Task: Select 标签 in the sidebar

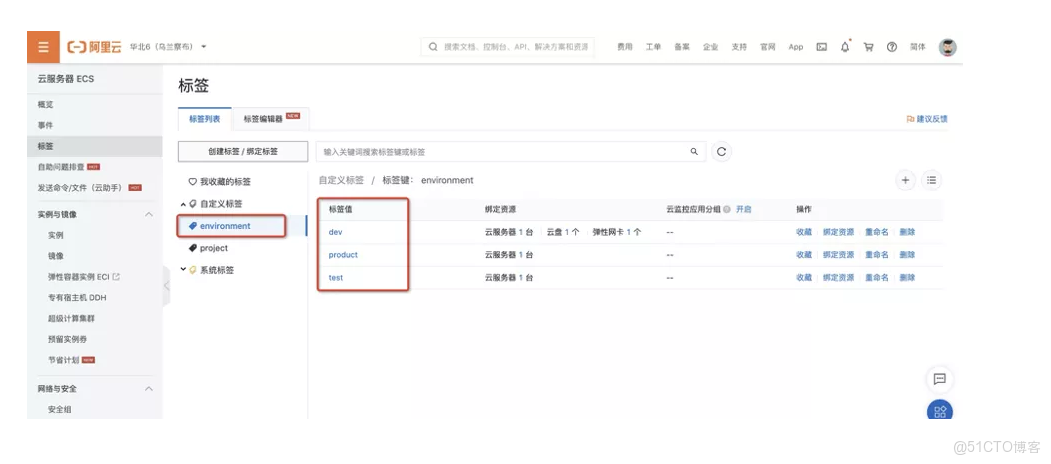Action: click(x=95, y=146)
